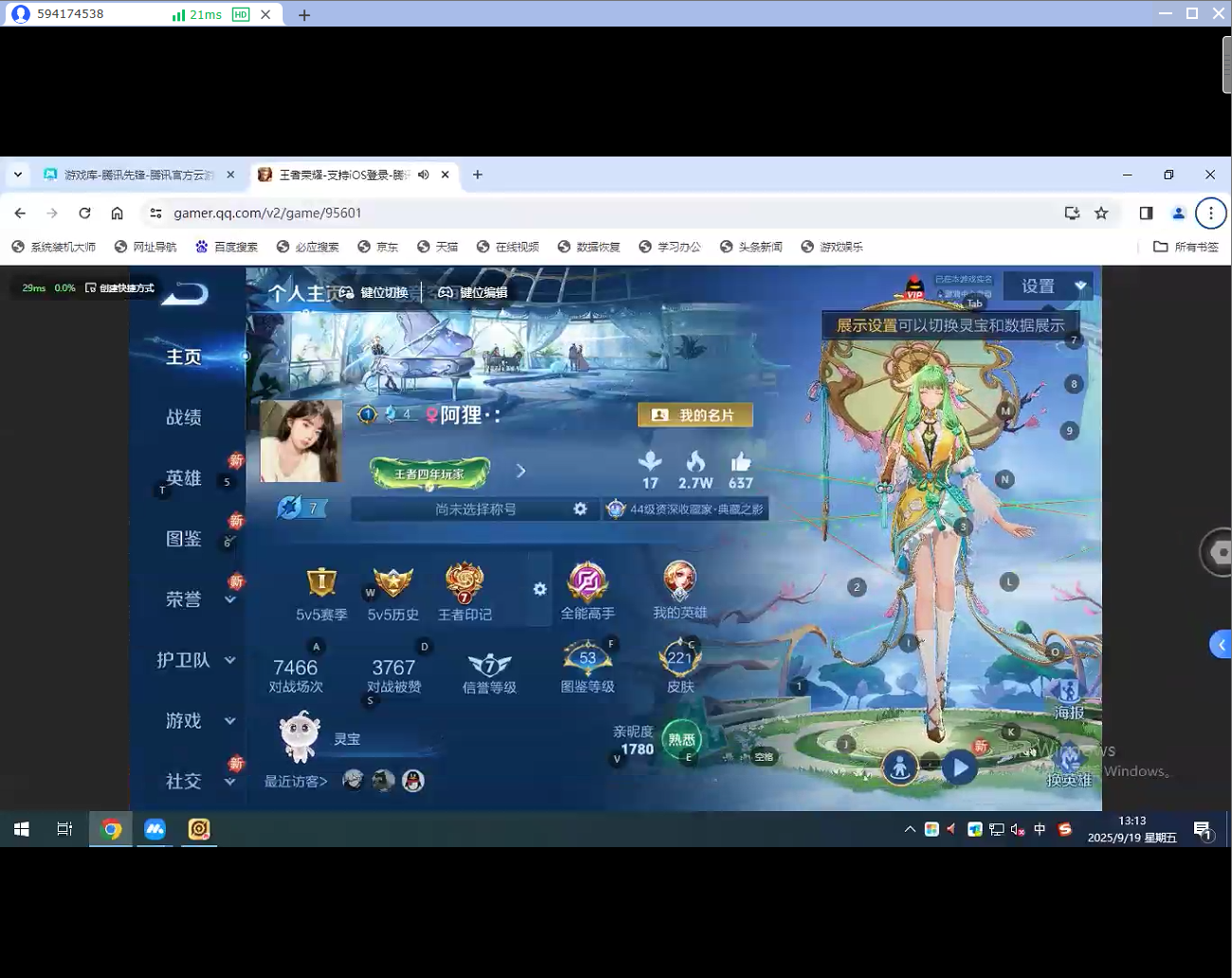Click 创建快捷方式 shortcut button
1232x978 pixels.
(120, 287)
